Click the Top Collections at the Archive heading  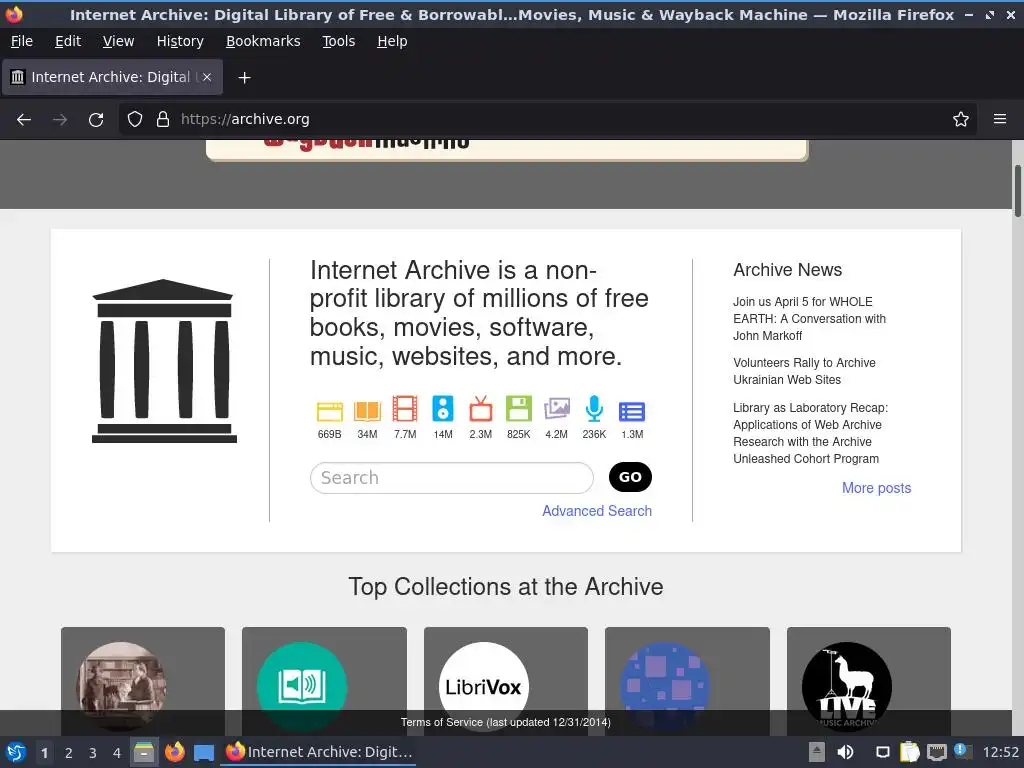[505, 586]
